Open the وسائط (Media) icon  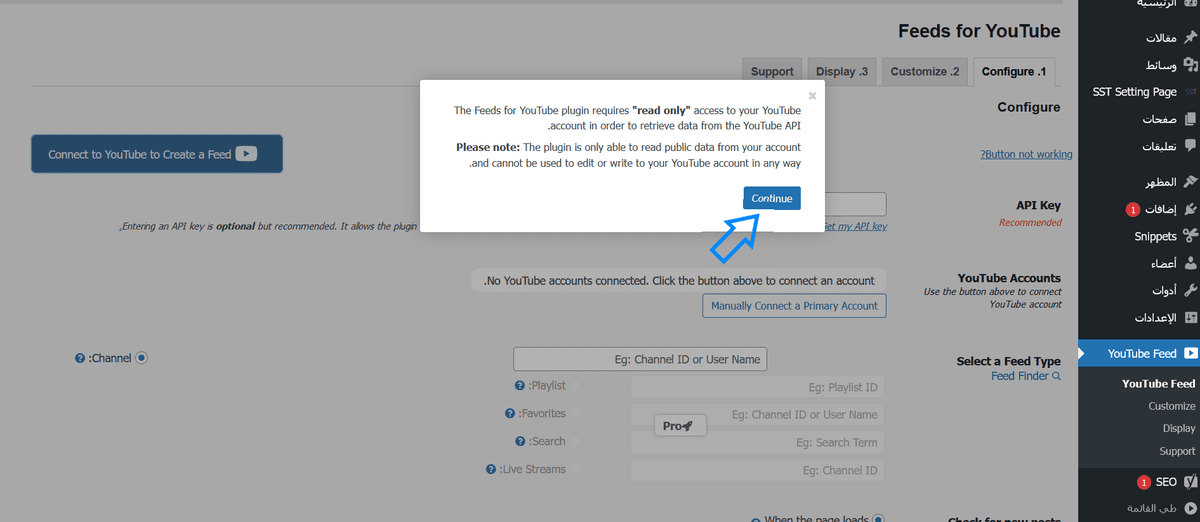(1190, 65)
